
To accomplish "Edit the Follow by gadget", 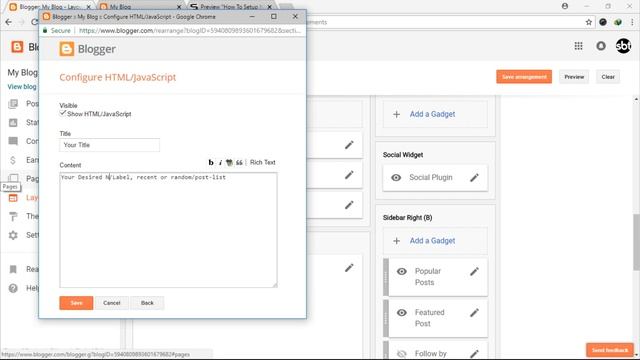I will click(x=474, y=354).
